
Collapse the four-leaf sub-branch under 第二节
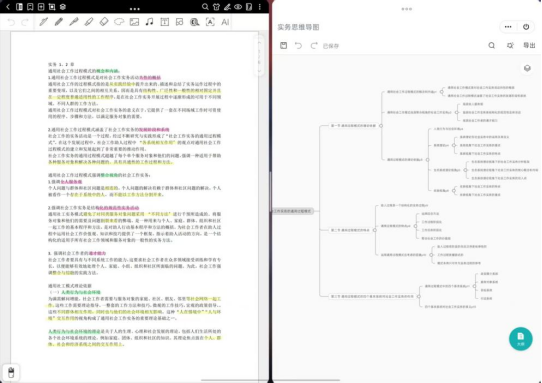pos(415,226)
